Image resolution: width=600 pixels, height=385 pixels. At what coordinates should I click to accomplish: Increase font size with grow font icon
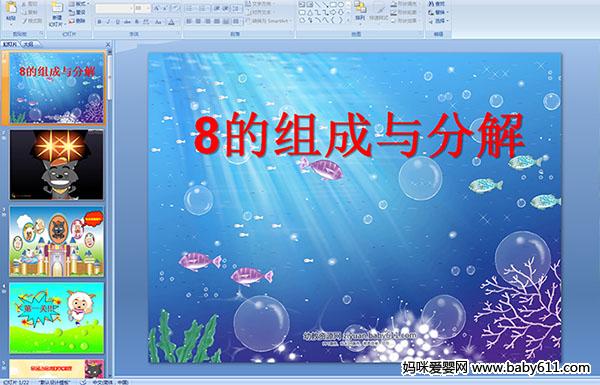tap(157, 8)
